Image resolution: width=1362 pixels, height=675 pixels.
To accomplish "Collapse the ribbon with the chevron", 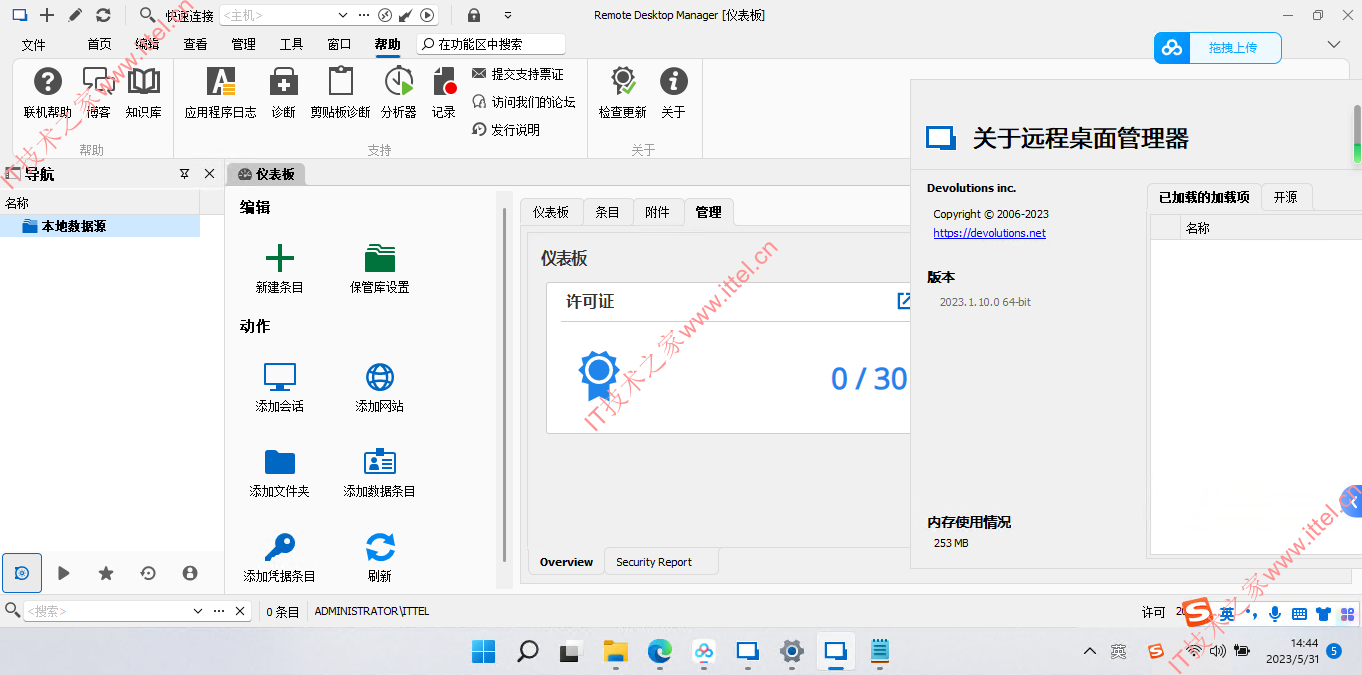I will pyautogui.click(x=1333, y=44).
